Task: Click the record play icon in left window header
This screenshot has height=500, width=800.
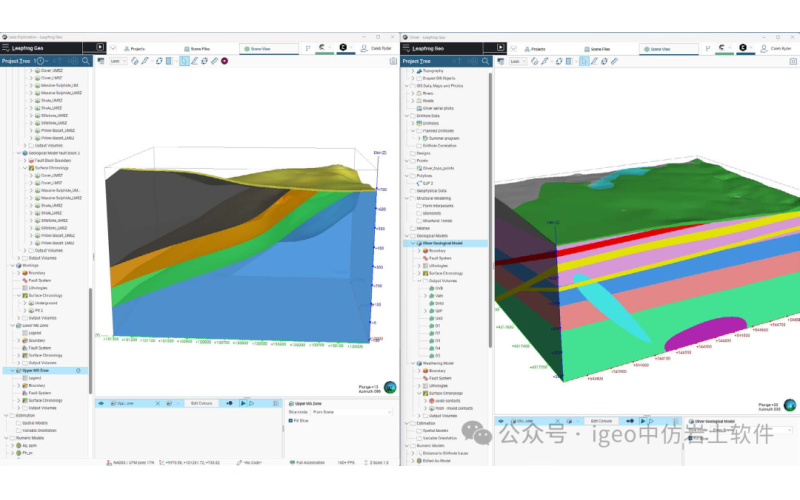Action: pos(99,47)
